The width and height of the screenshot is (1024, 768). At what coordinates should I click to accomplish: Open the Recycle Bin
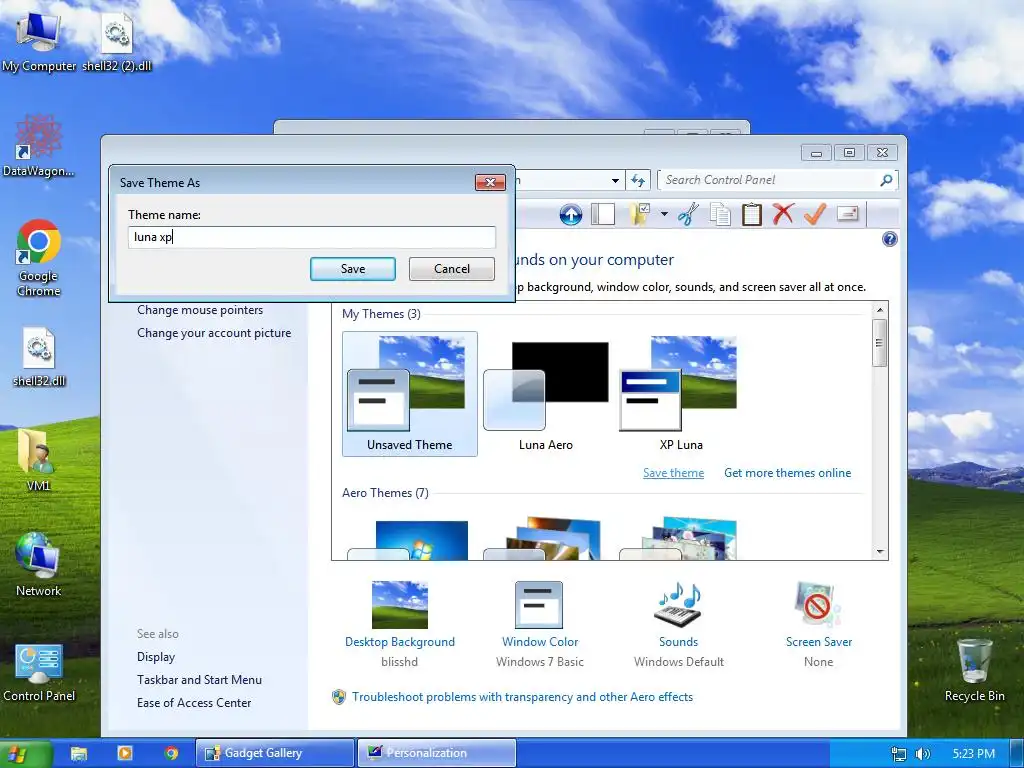click(974, 670)
